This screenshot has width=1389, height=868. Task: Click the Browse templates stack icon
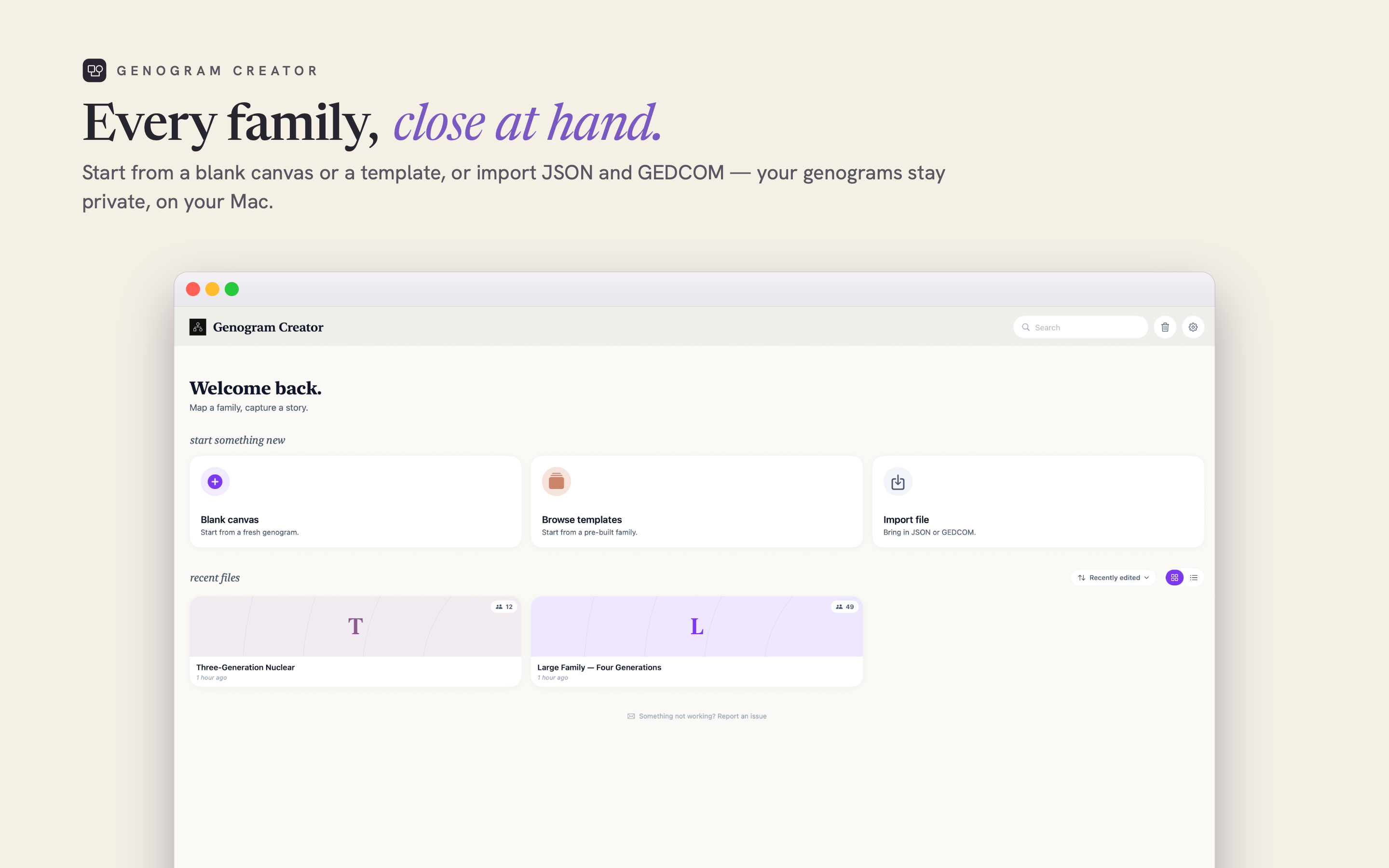[x=556, y=482]
